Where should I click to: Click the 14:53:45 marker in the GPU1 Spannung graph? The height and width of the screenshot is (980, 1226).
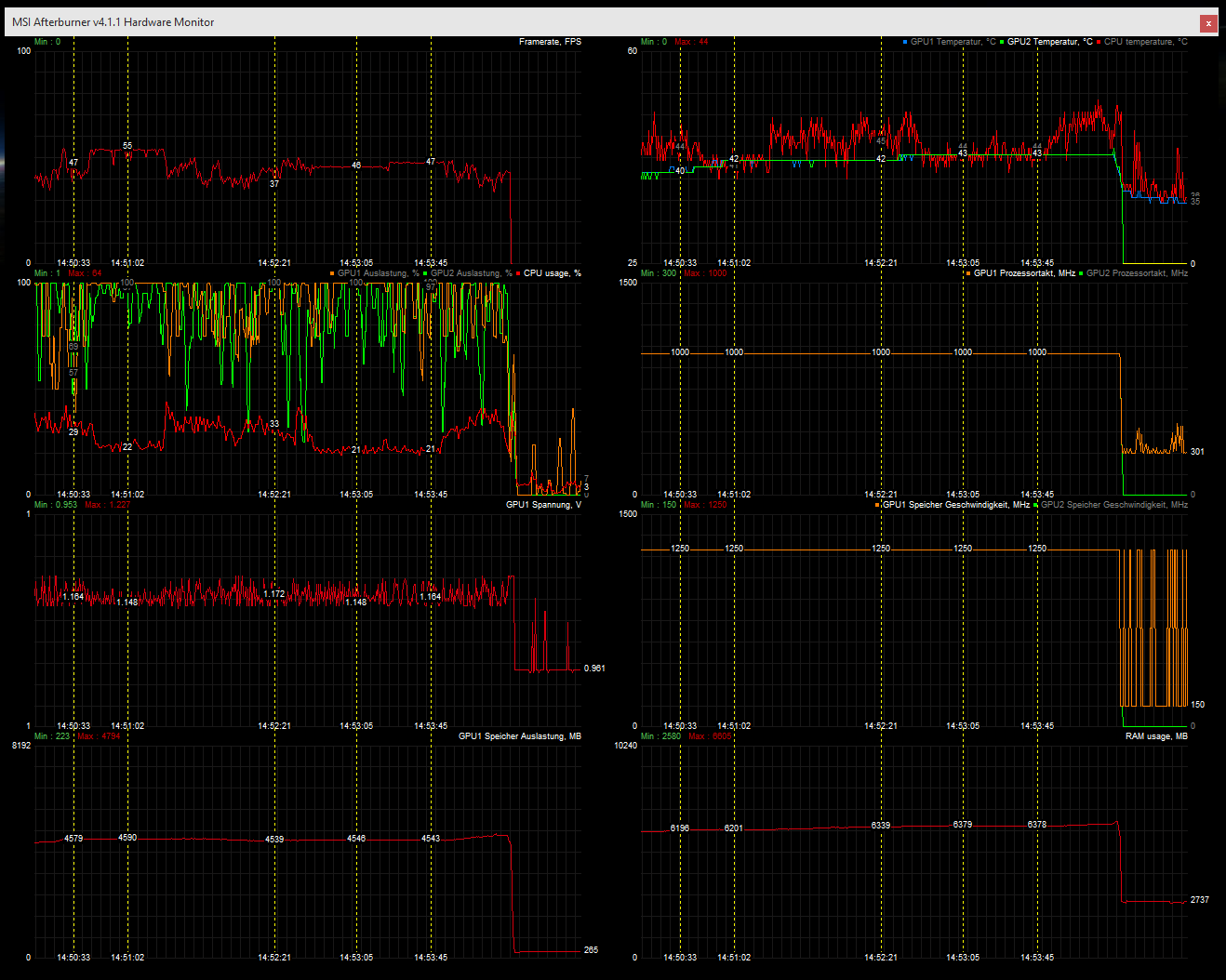431,726
